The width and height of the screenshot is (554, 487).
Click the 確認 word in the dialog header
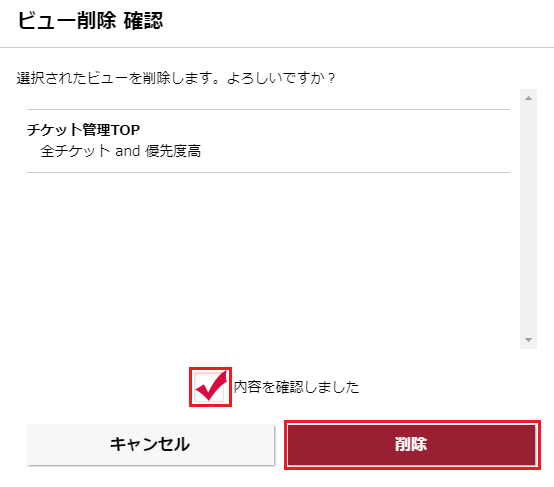(143, 20)
